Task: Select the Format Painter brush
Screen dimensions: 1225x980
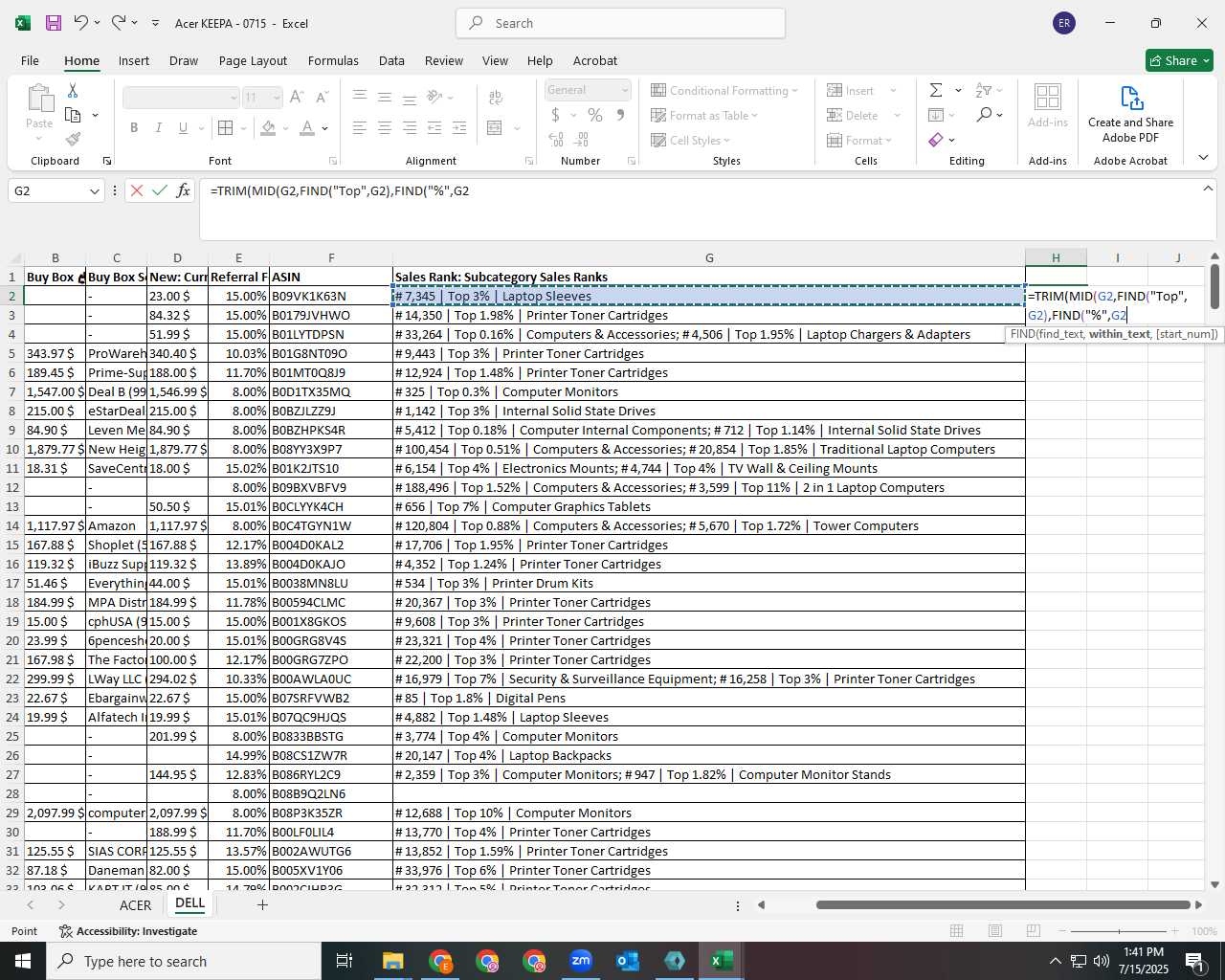Action: point(73,139)
